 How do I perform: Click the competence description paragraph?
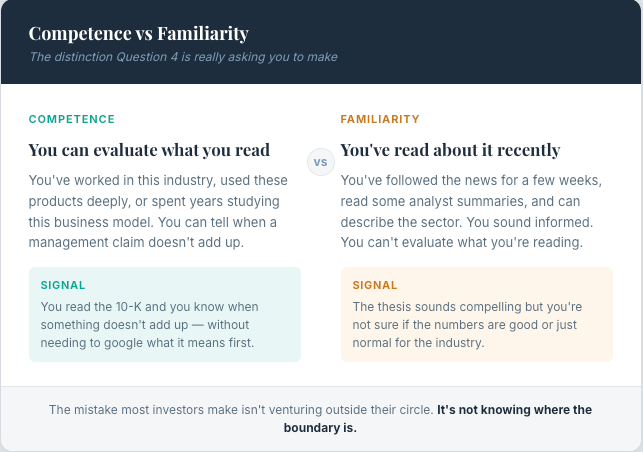(x=159, y=211)
